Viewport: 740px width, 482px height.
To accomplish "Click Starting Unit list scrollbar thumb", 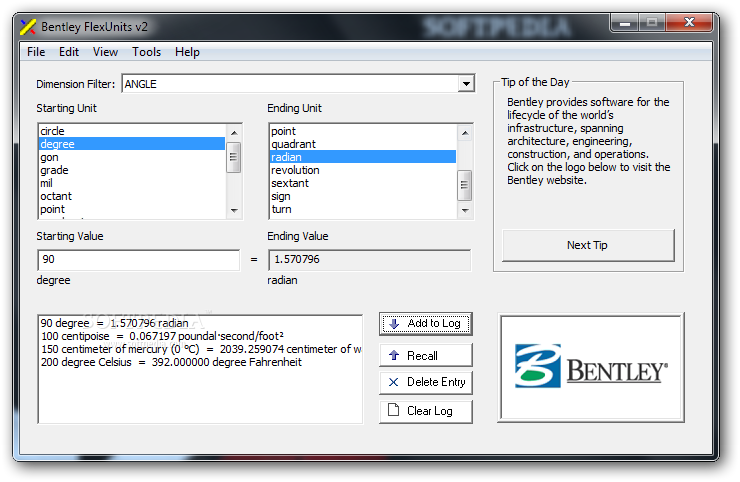I will tap(234, 157).
